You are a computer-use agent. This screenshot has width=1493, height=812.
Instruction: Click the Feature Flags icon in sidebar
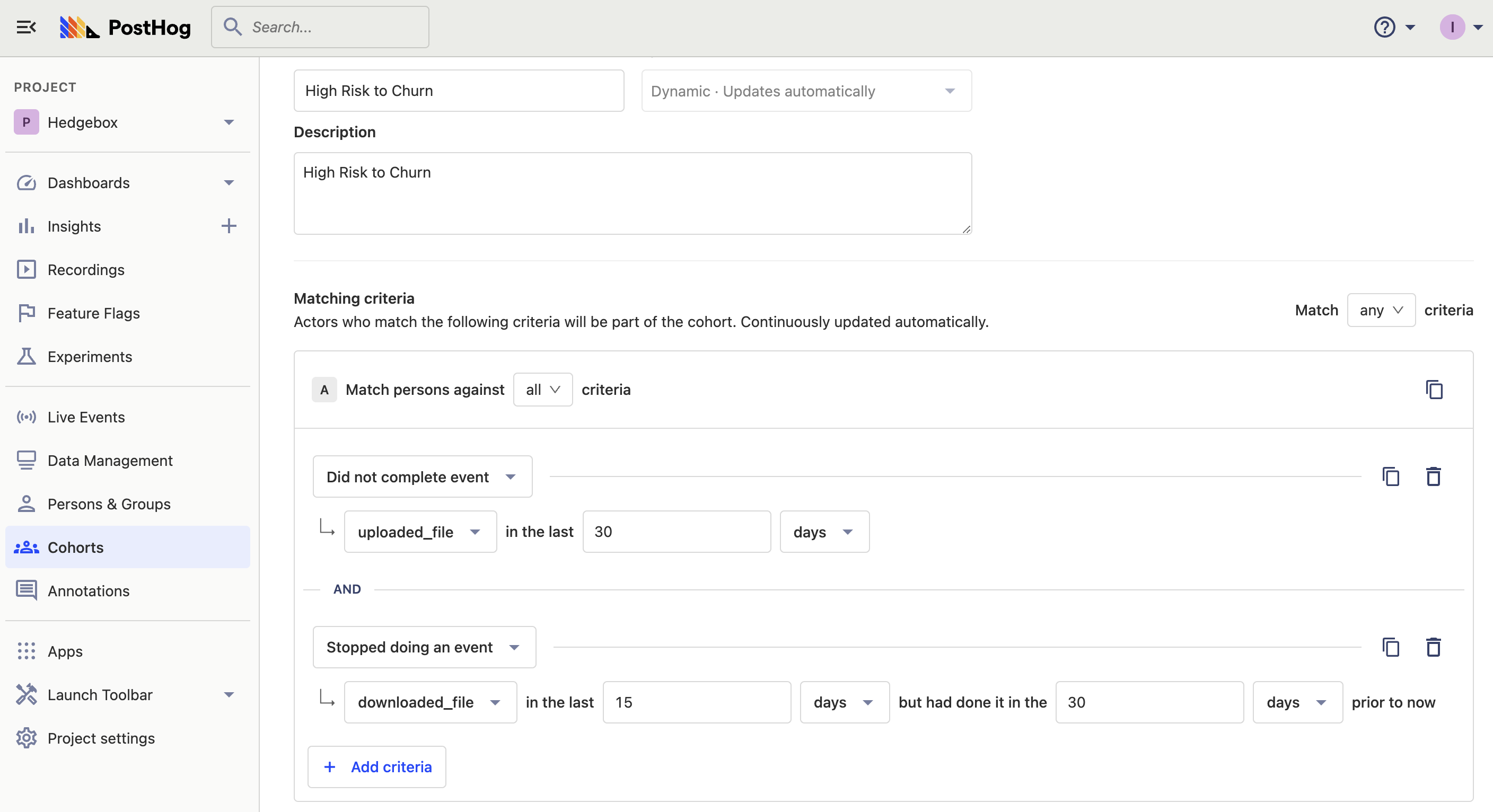click(x=28, y=312)
